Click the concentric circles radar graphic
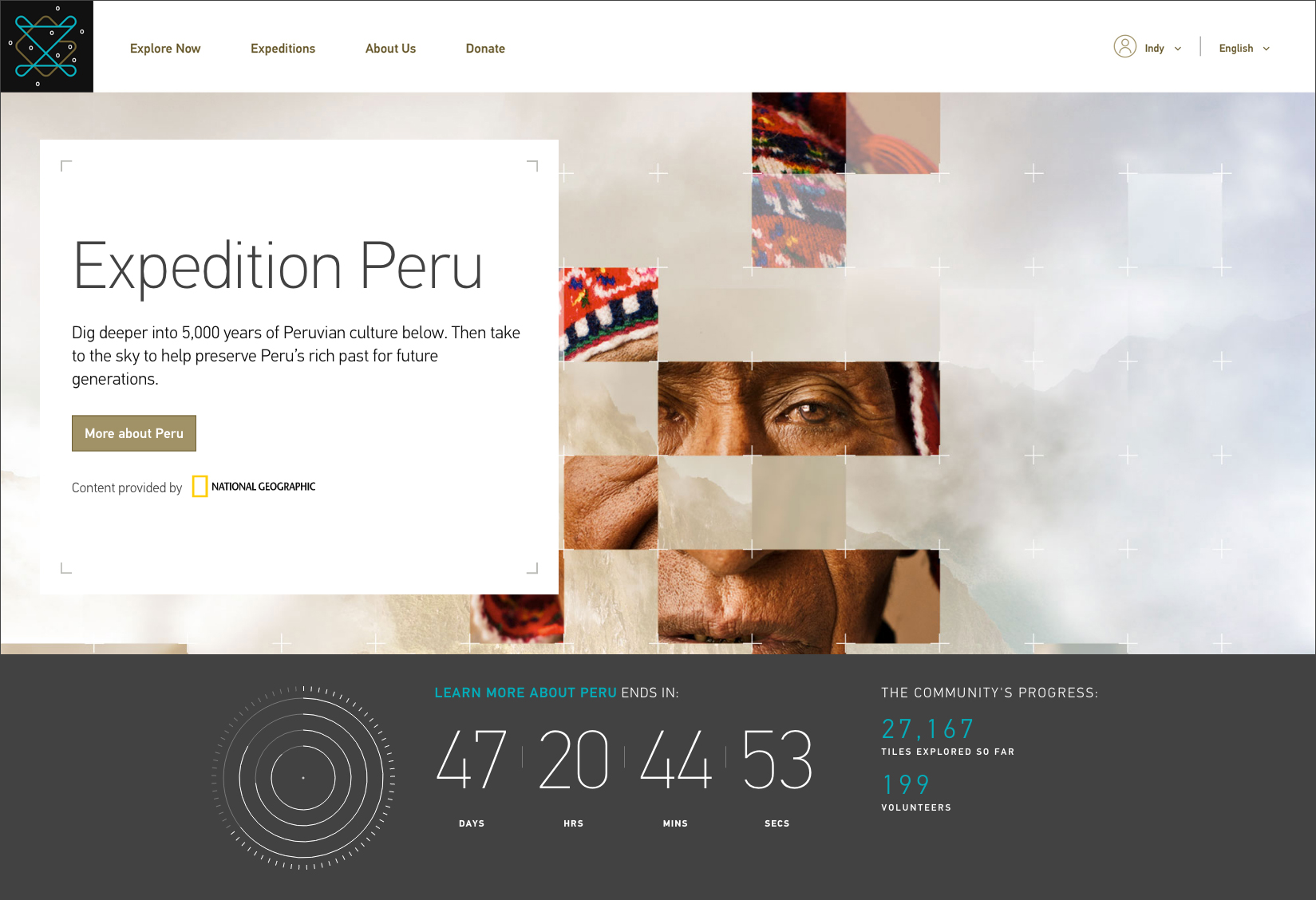Image resolution: width=1316 pixels, height=900 pixels. pos(303,778)
